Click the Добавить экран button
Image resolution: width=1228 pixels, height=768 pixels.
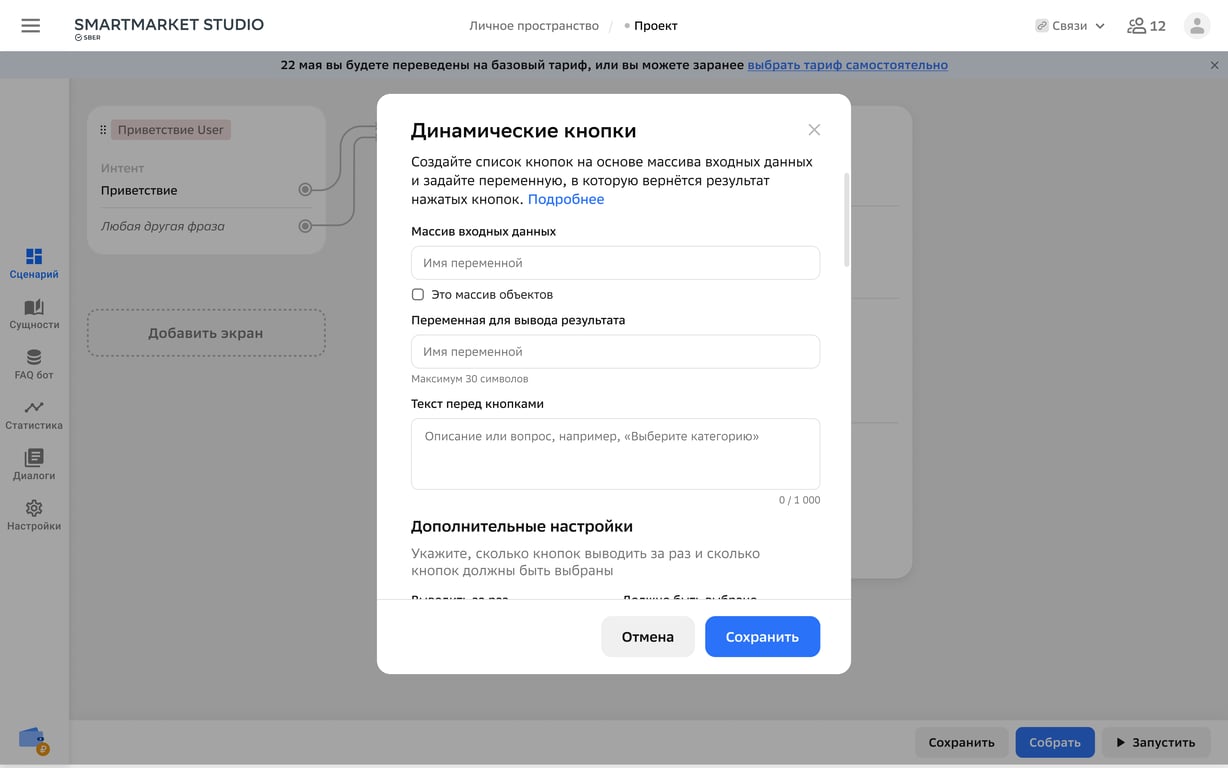pos(206,333)
